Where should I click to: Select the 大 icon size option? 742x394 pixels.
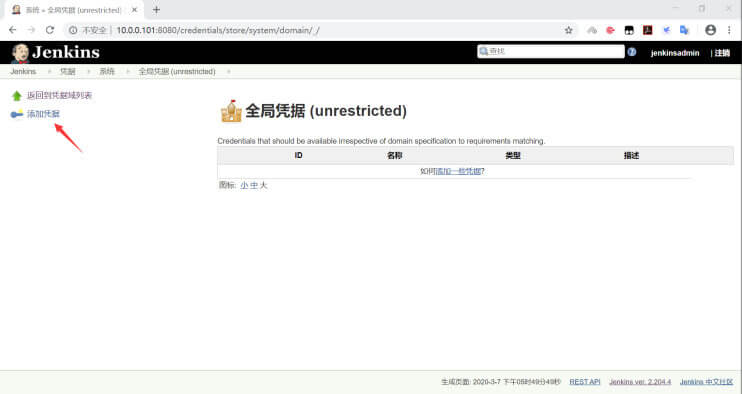click(264, 185)
